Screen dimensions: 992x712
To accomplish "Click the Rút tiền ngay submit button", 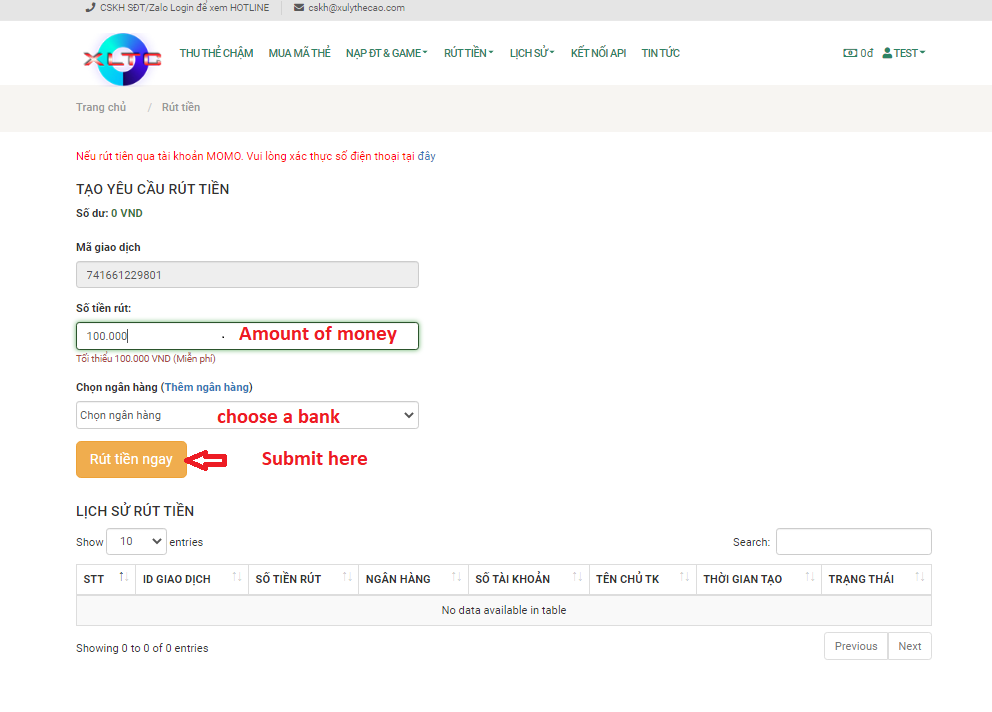I will tap(132, 459).
